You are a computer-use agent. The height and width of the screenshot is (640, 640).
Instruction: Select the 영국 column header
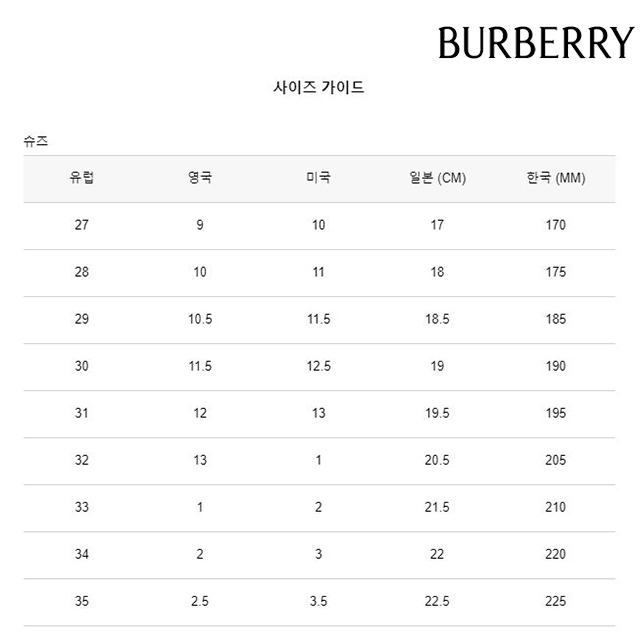click(x=200, y=178)
